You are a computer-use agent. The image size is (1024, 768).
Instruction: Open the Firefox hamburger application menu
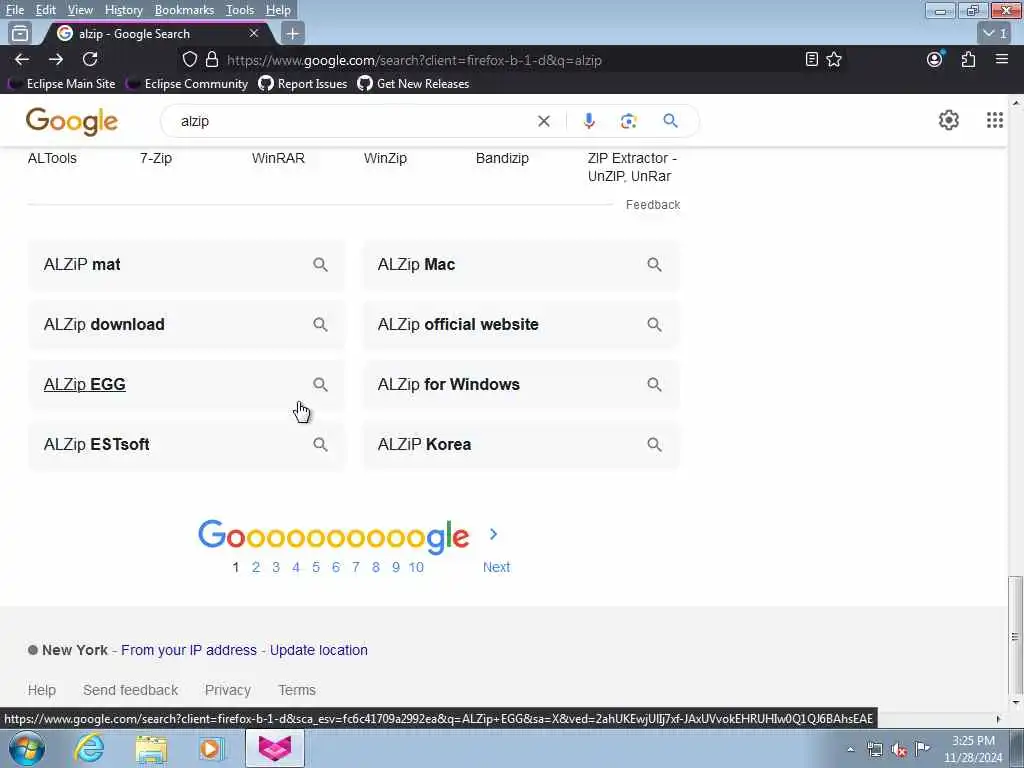(x=1002, y=59)
